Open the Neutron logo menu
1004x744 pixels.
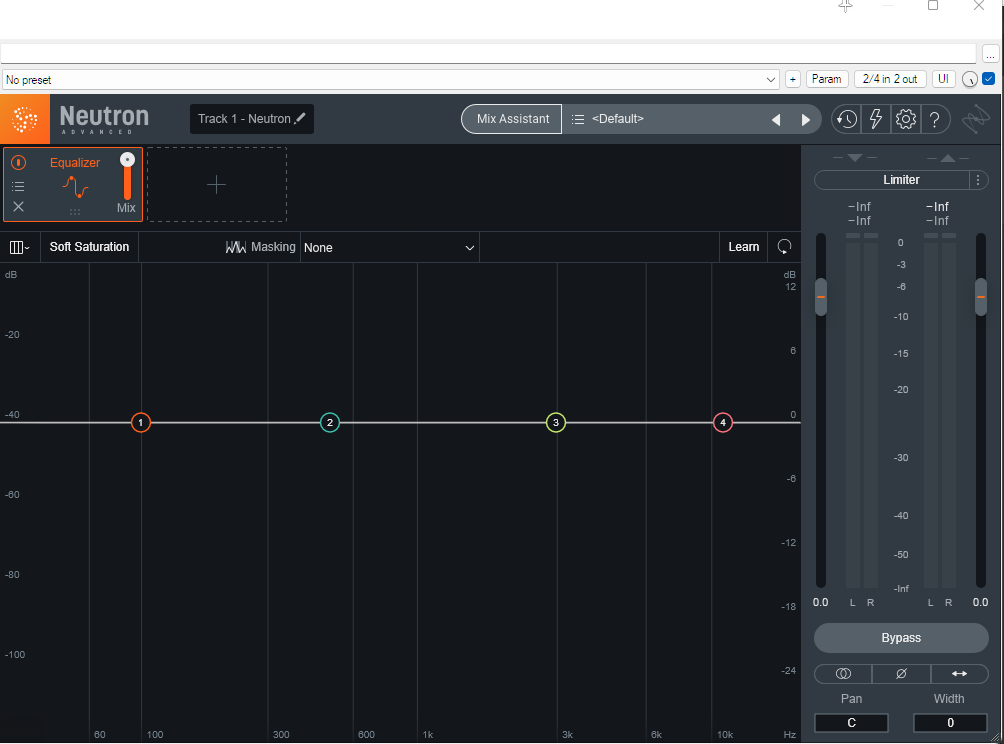point(25,119)
